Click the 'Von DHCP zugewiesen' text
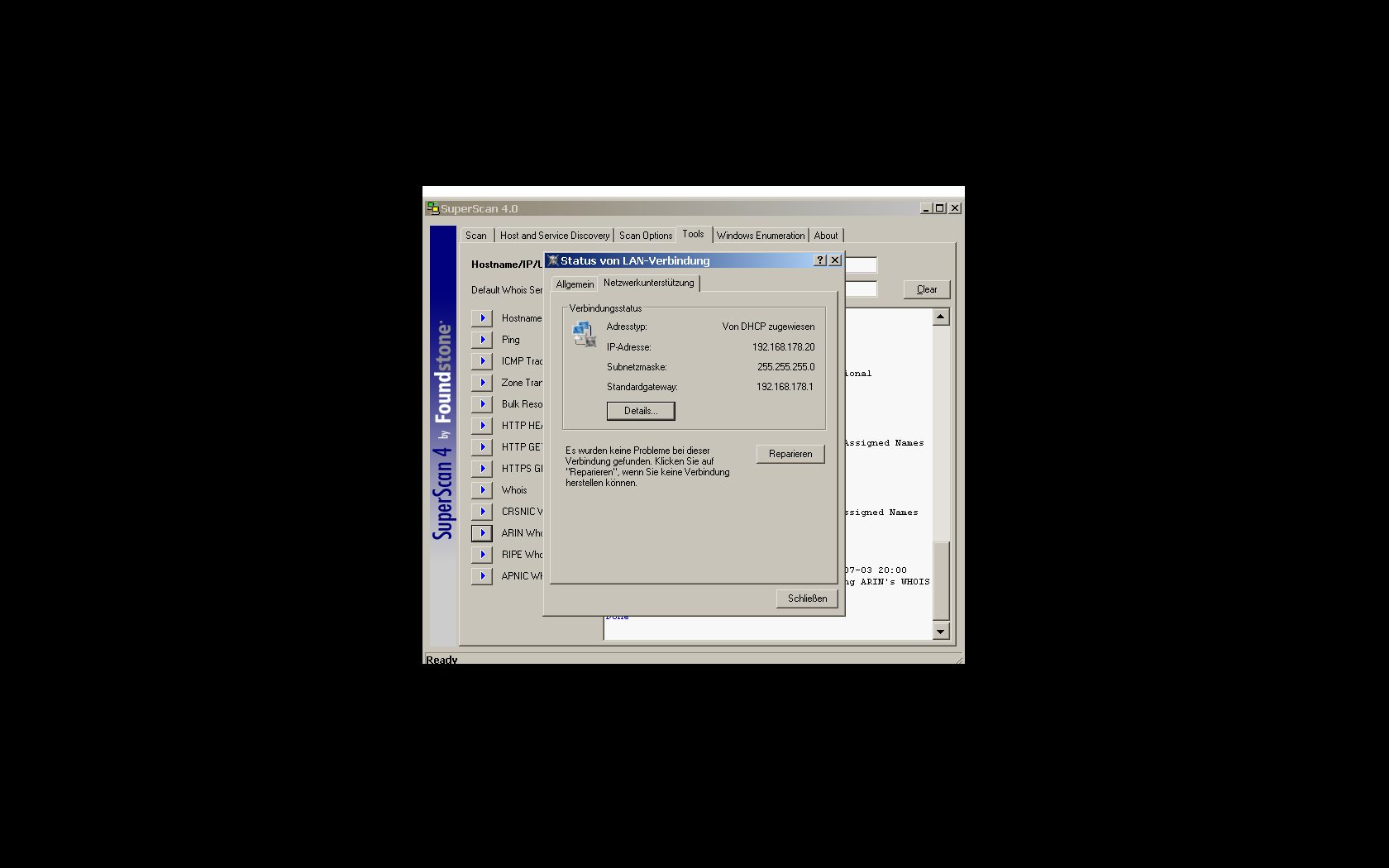 coord(768,327)
